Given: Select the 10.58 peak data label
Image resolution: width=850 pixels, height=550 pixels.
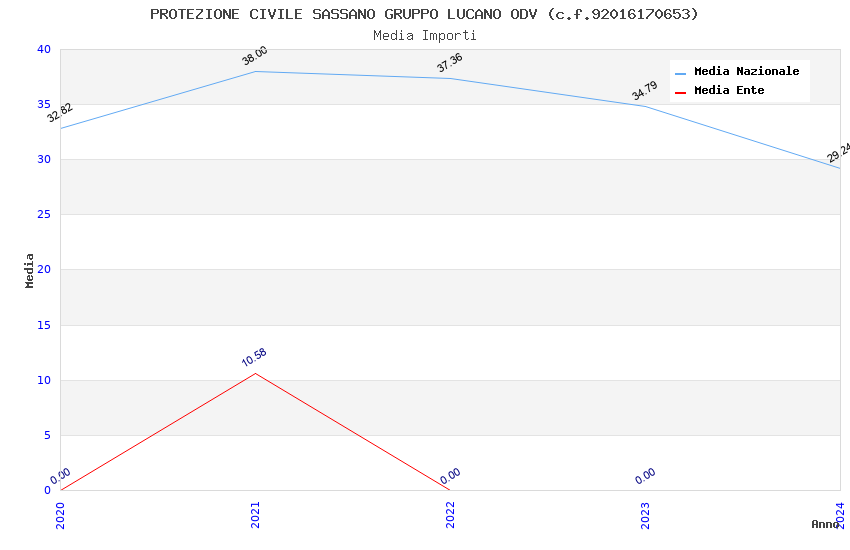Looking at the screenshot, I should tap(254, 358).
